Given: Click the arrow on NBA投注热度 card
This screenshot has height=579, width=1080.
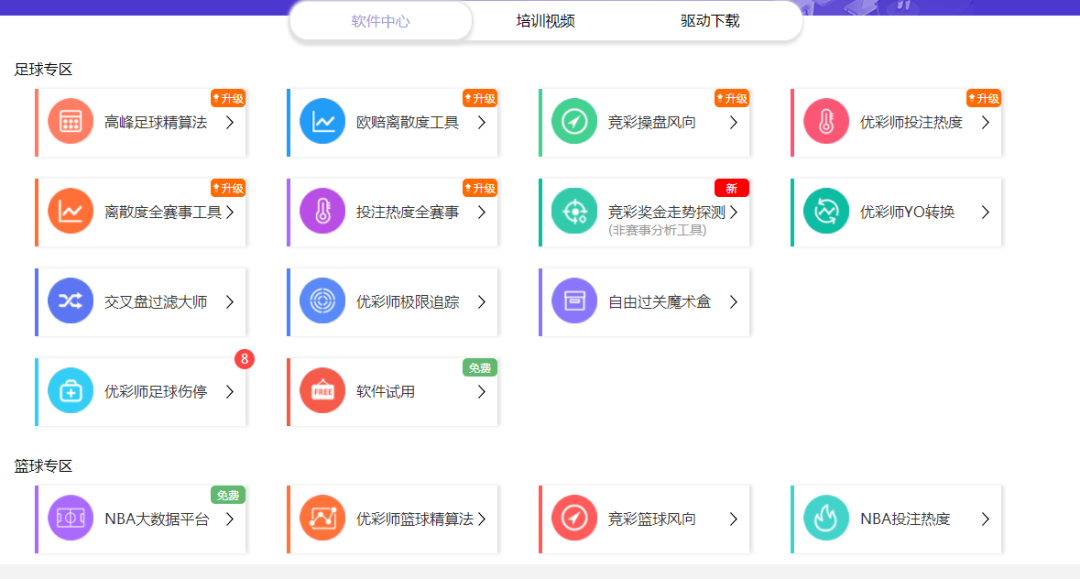Looking at the screenshot, I should tap(986, 519).
